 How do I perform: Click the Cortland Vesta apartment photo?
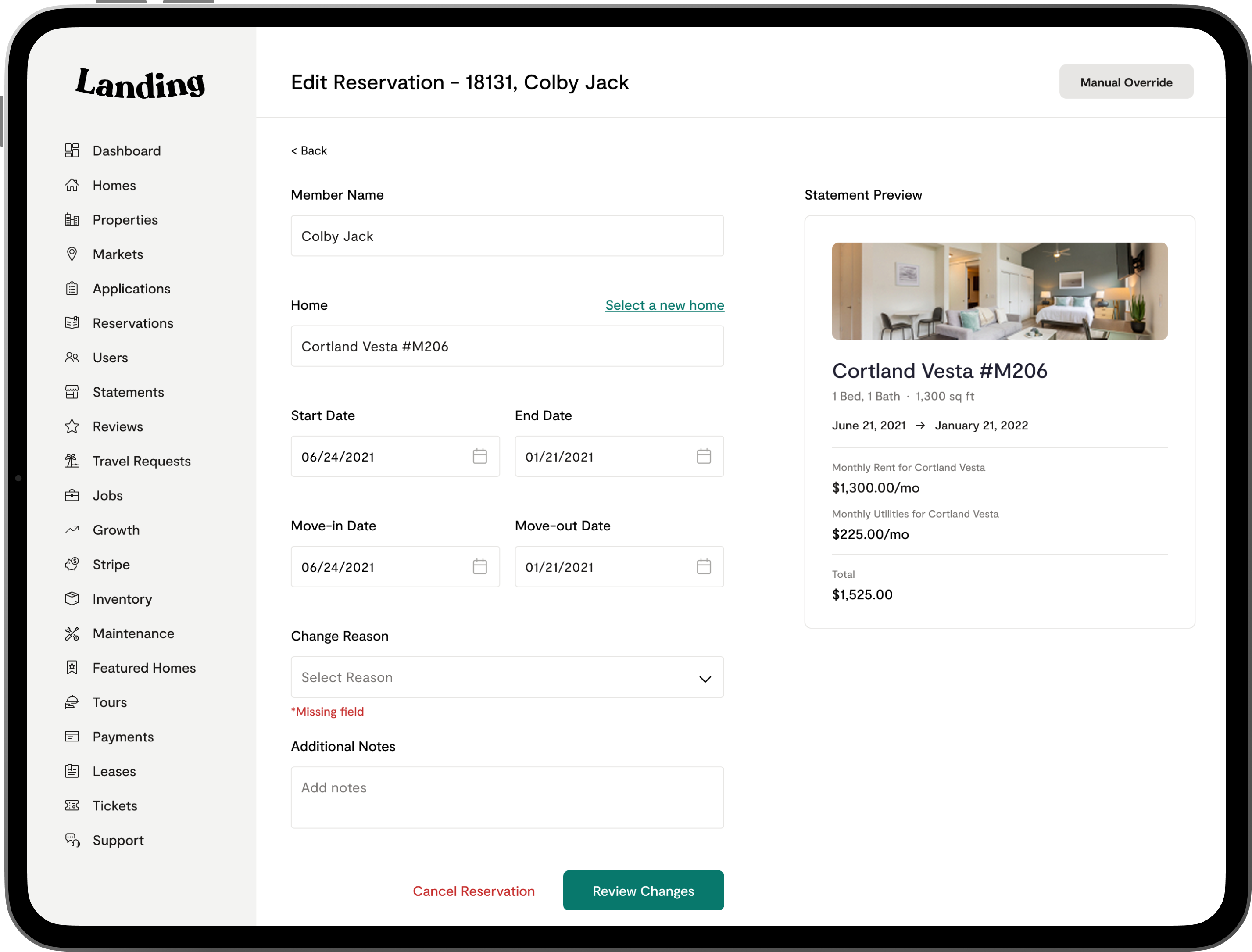[x=999, y=291]
